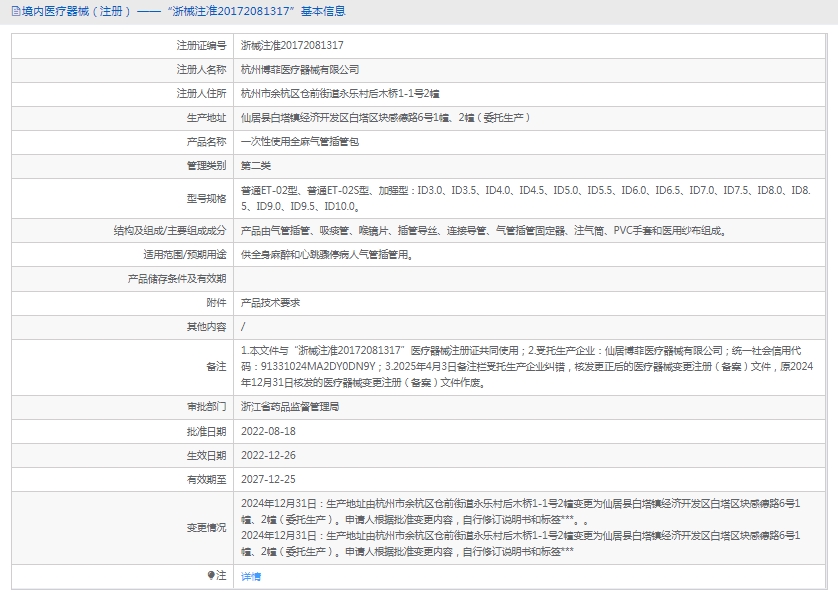Click the approving authority 浙江省药品监督管理局
Image resolution: width=838 pixels, height=599 pixels.
tap(290, 407)
